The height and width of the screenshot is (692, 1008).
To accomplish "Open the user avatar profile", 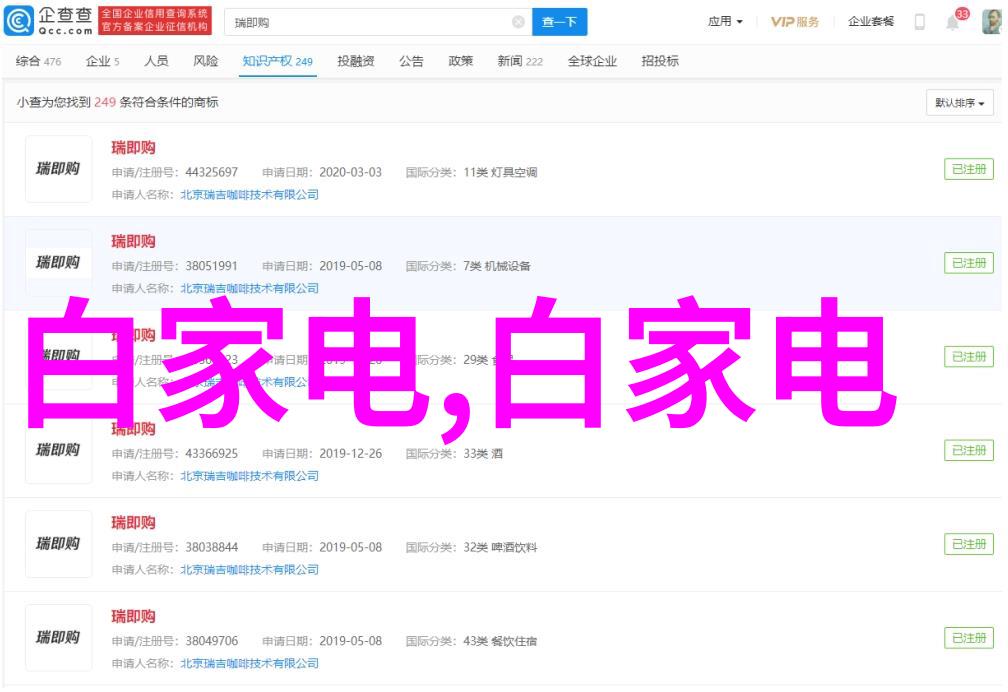I will (992, 22).
